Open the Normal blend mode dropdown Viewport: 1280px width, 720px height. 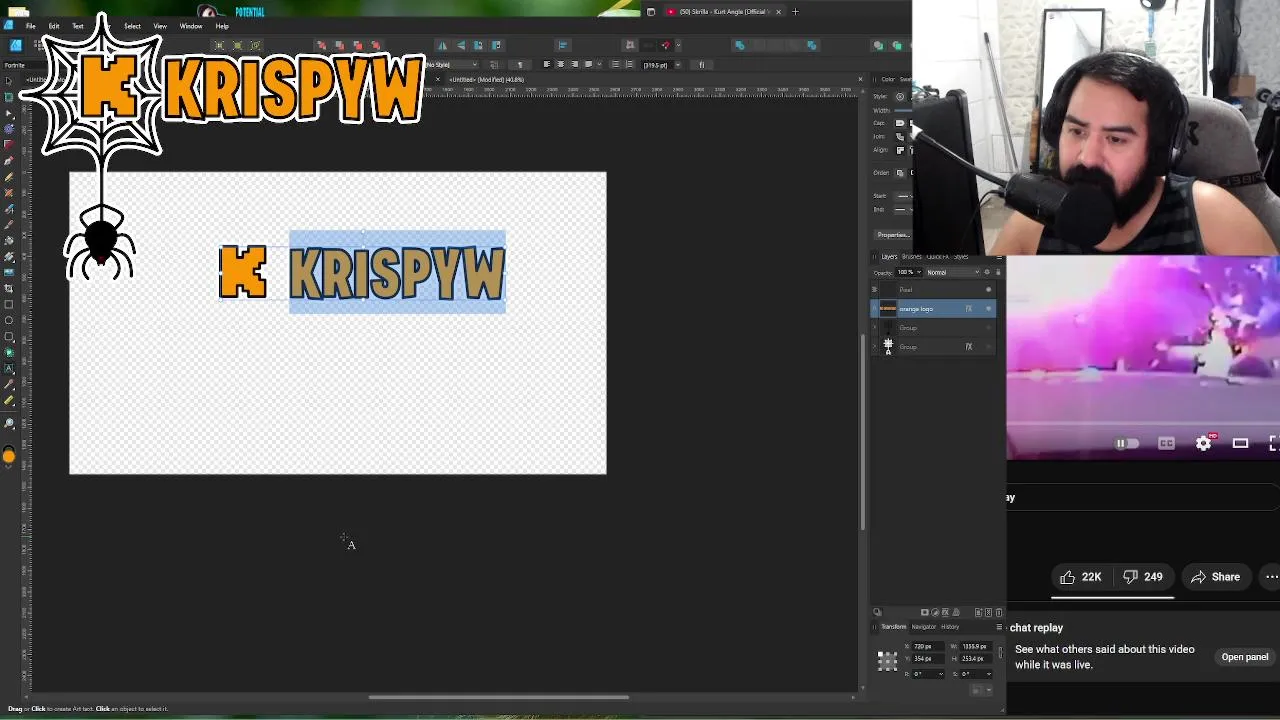[953, 272]
